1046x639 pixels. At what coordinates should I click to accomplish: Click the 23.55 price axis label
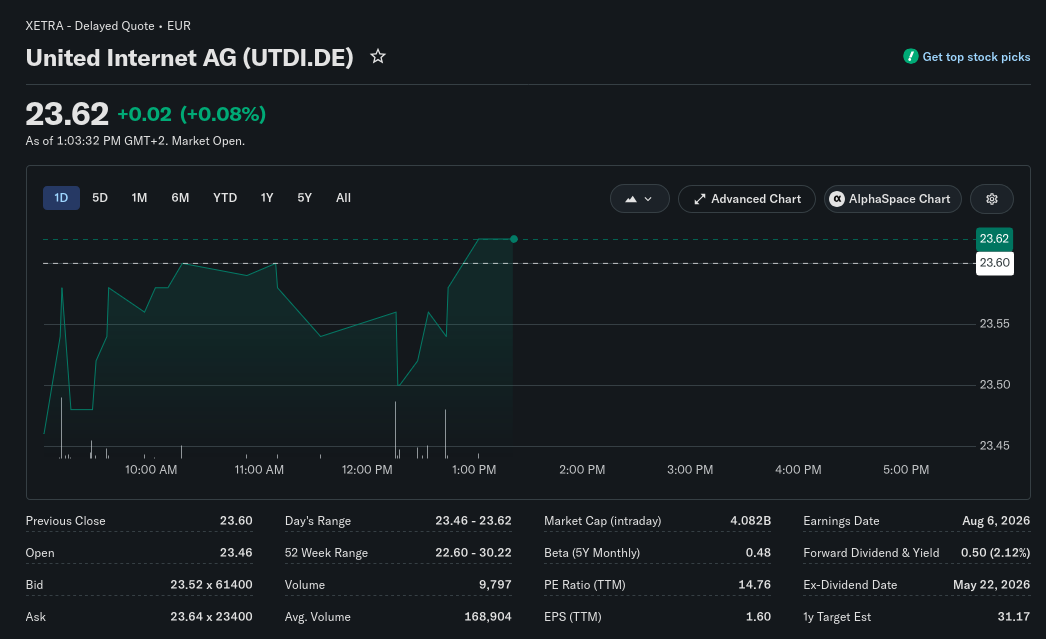[x=994, y=324]
